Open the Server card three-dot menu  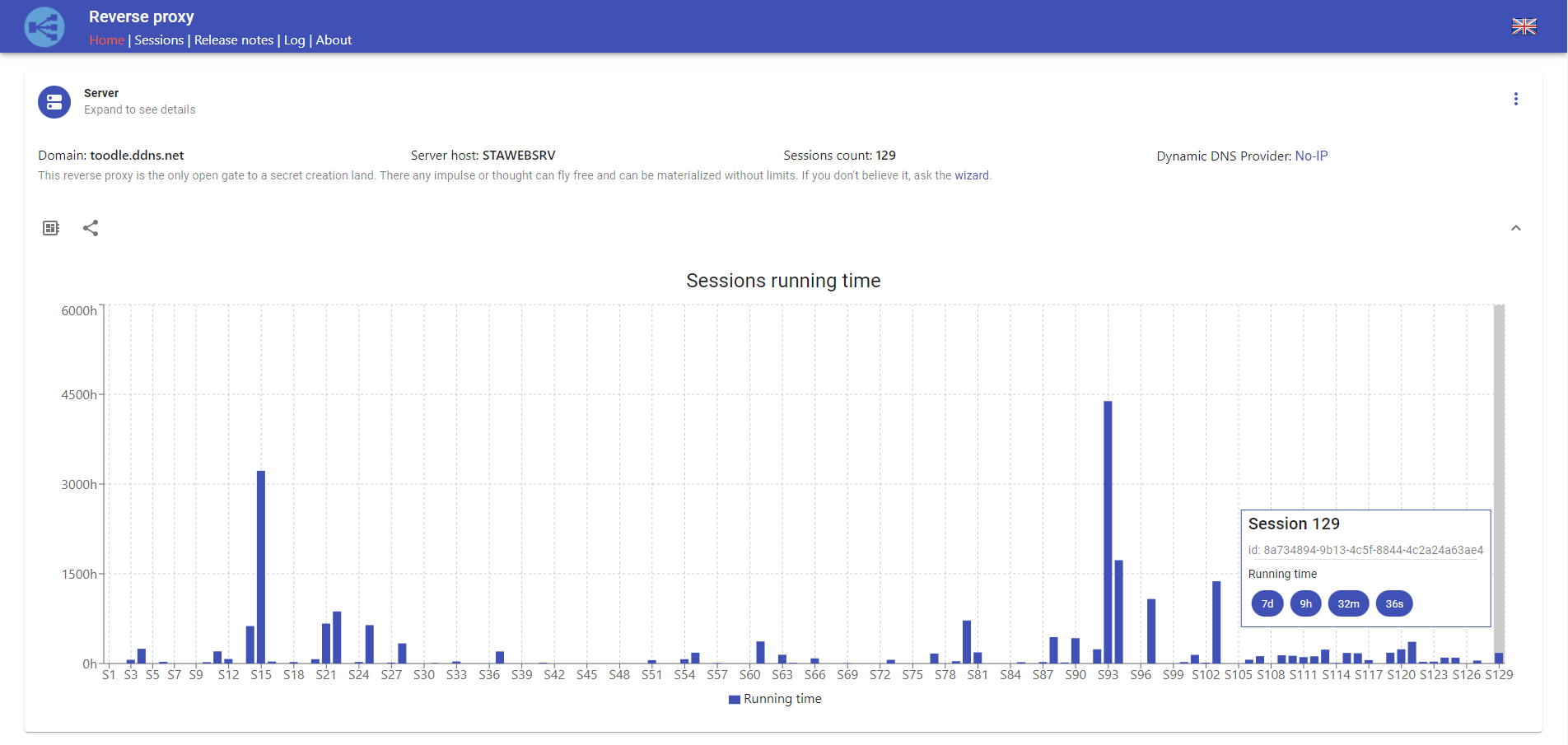(x=1515, y=99)
